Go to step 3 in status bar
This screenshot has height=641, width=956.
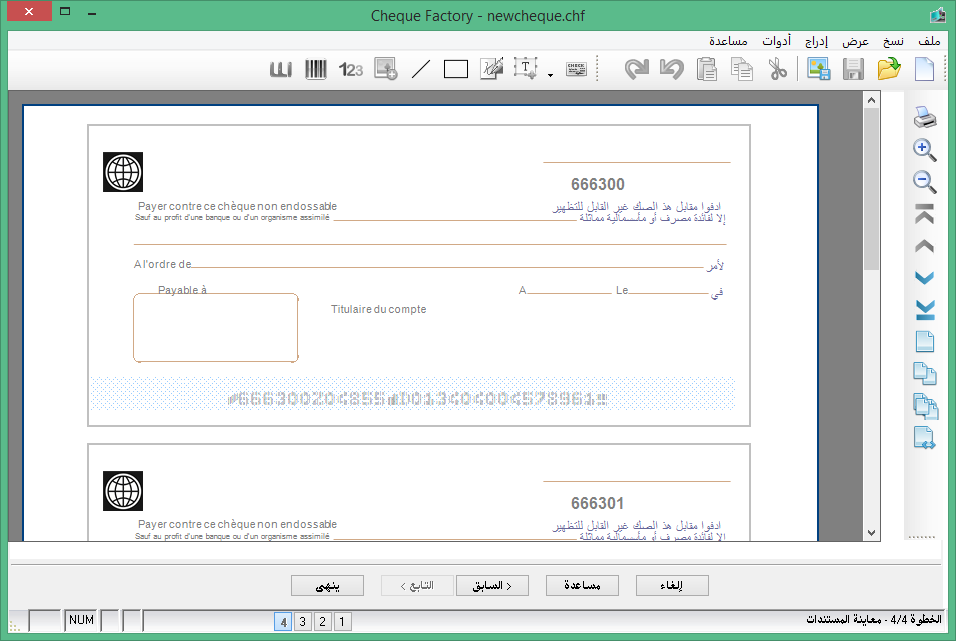tap(302, 621)
